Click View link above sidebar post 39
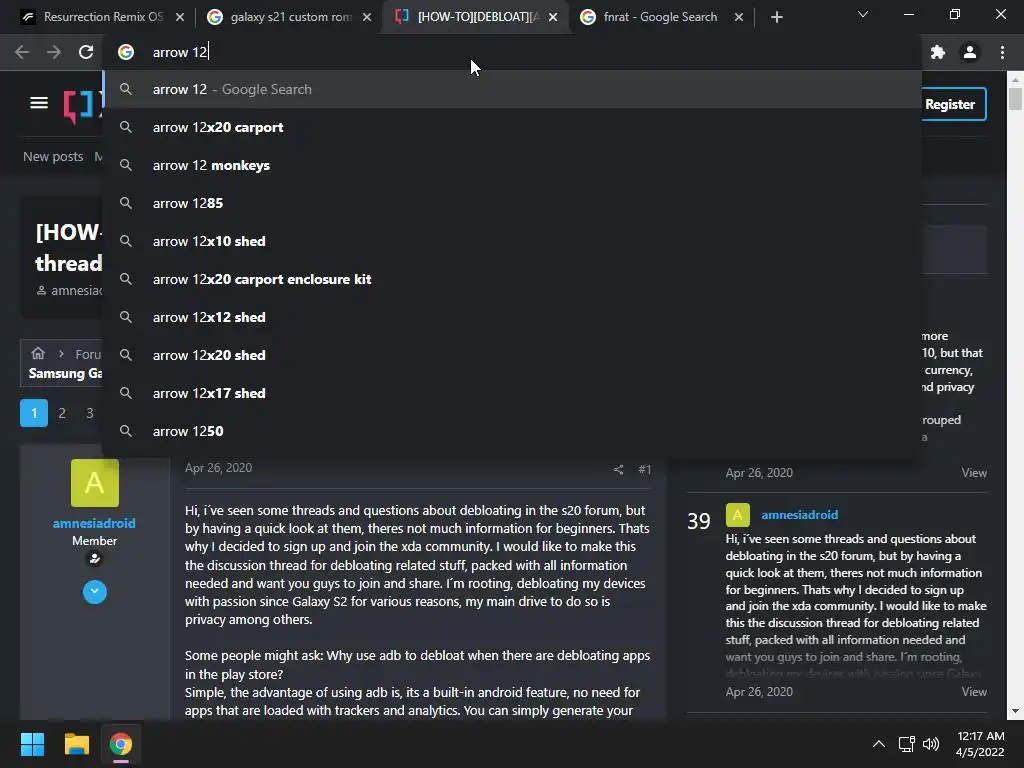 [x=974, y=473]
